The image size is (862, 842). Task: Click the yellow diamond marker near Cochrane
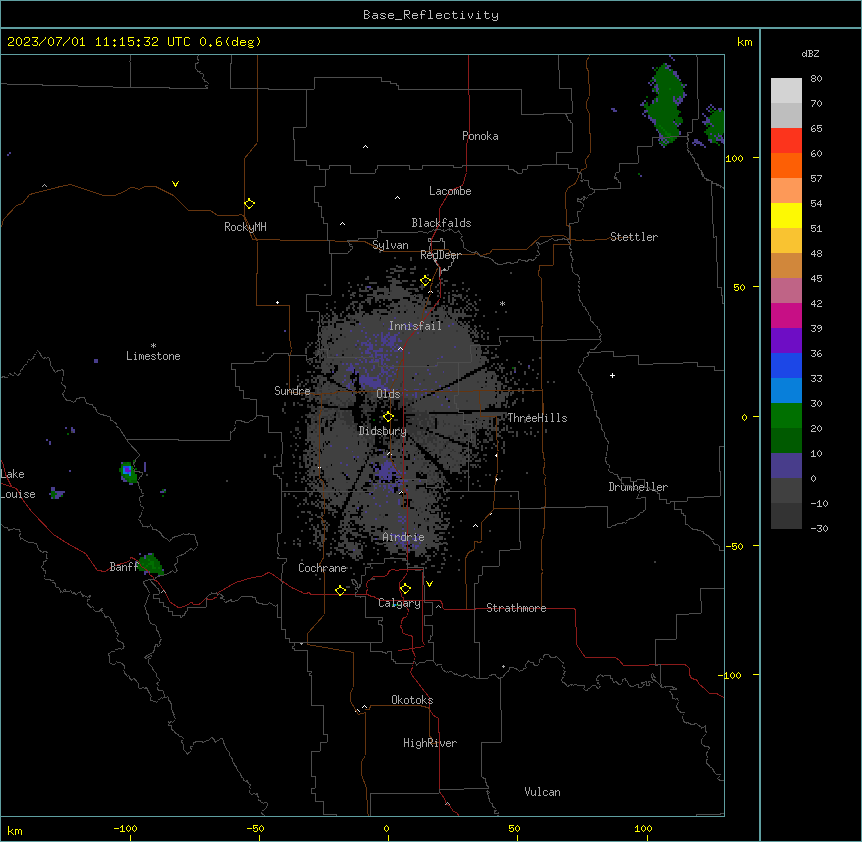pos(340,590)
